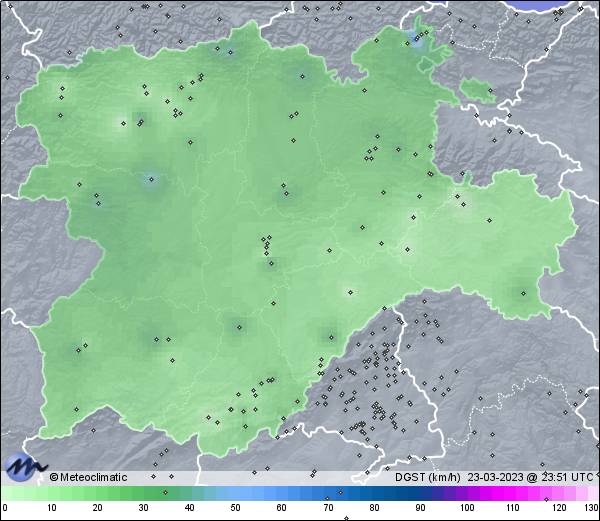Click the station marker inside the bluish western gust spot
The height and width of the screenshot is (521, 600).
pyautogui.click(x=151, y=179)
